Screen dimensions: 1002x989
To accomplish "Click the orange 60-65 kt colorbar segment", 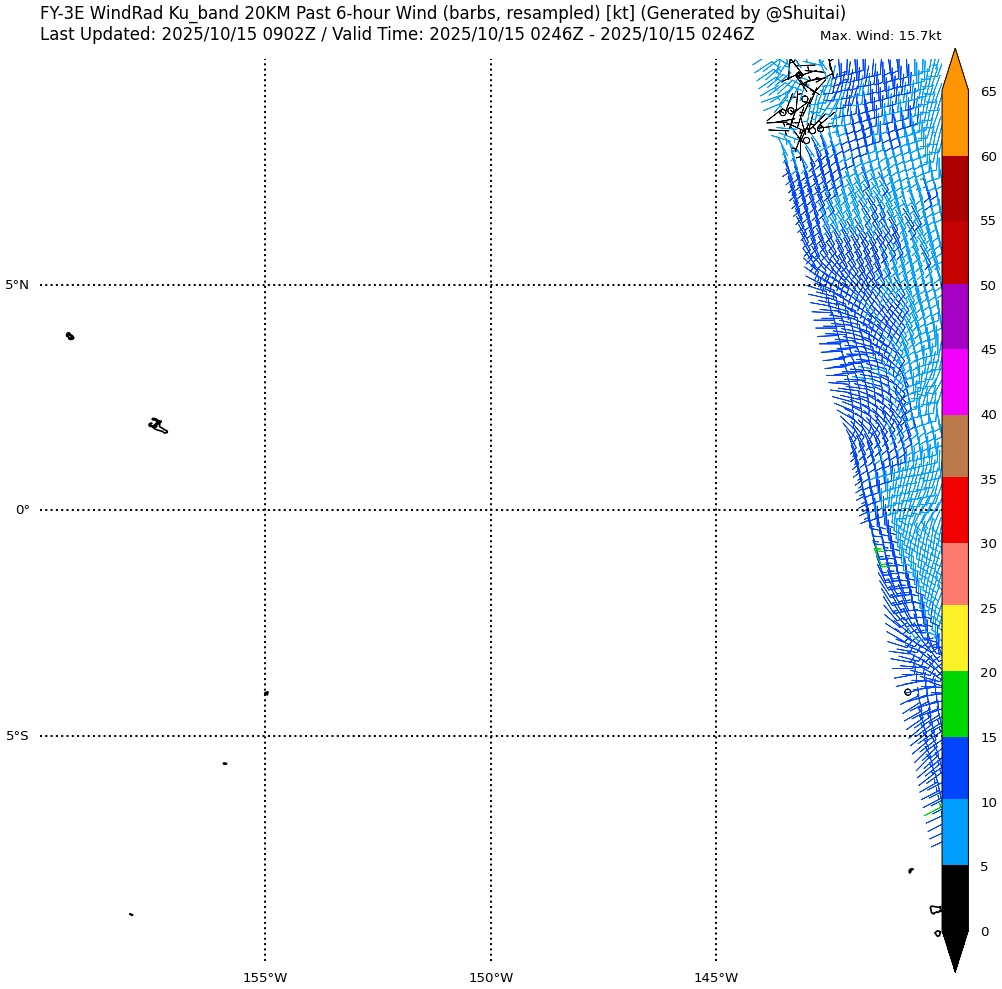I will [954, 123].
